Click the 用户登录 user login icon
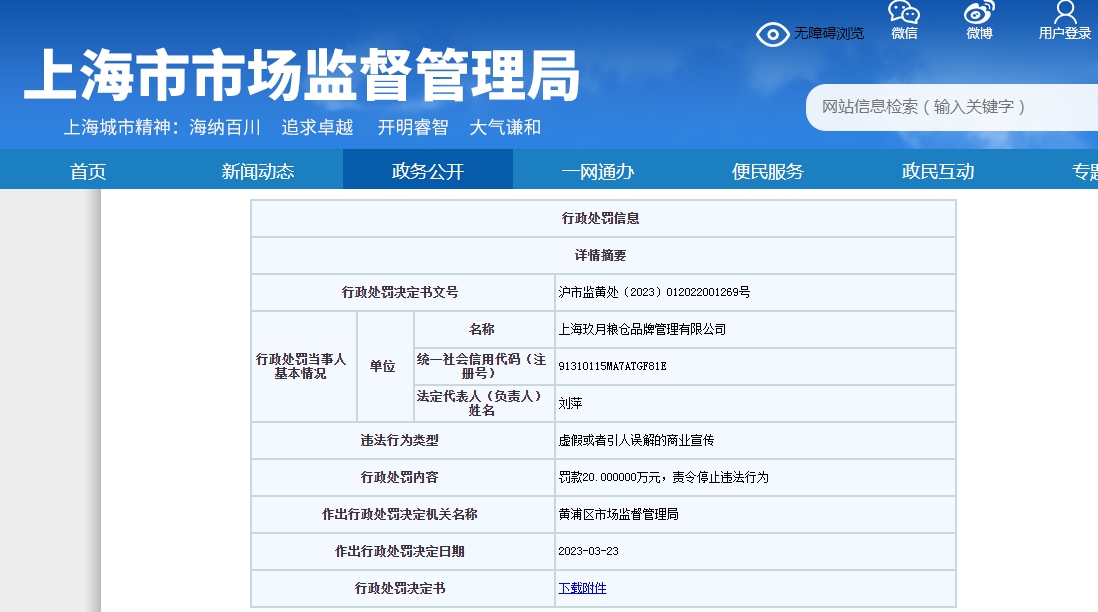Image resolution: width=1098 pixels, height=612 pixels. (x=1064, y=20)
